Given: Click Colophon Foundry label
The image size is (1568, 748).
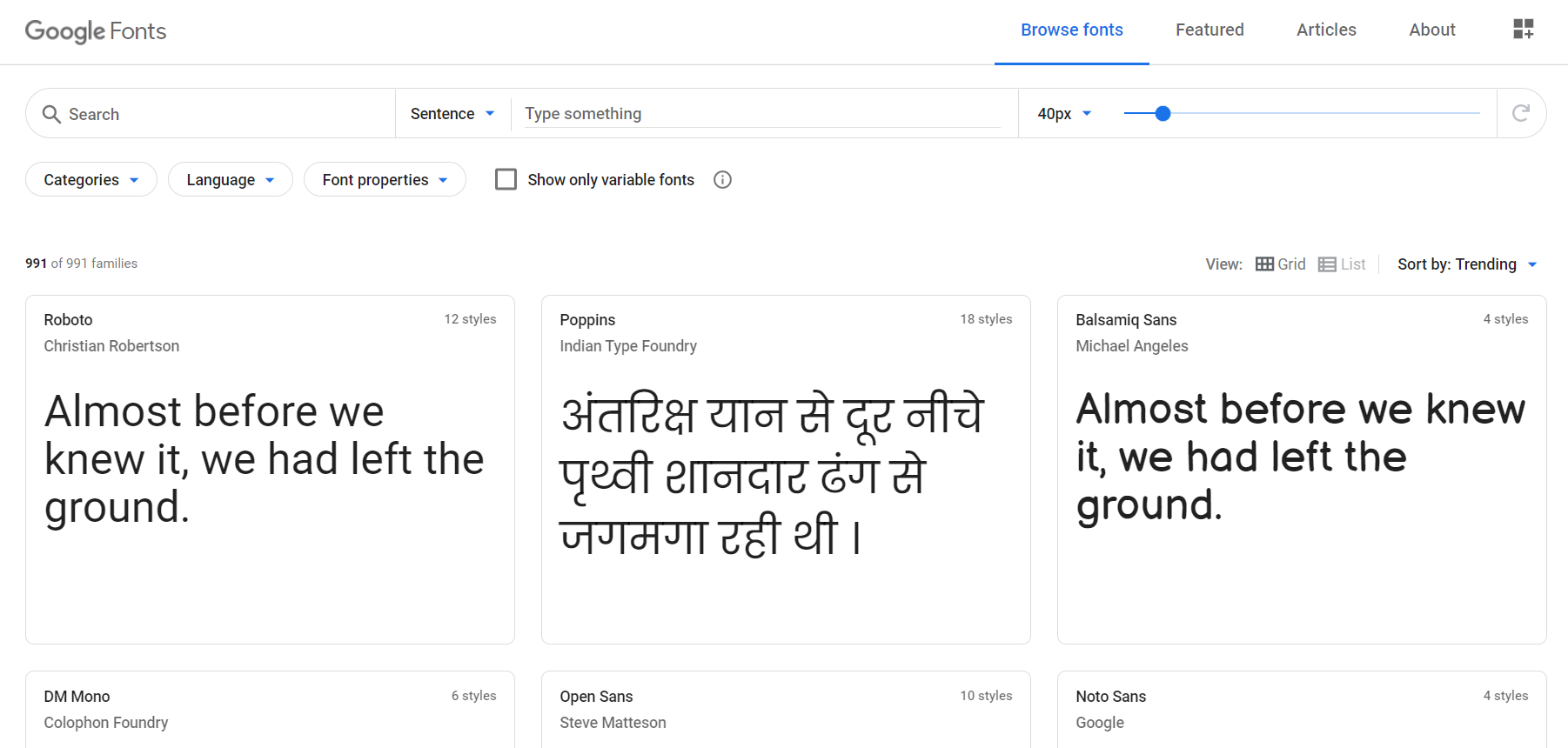Looking at the screenshot, I should point(106,723).
